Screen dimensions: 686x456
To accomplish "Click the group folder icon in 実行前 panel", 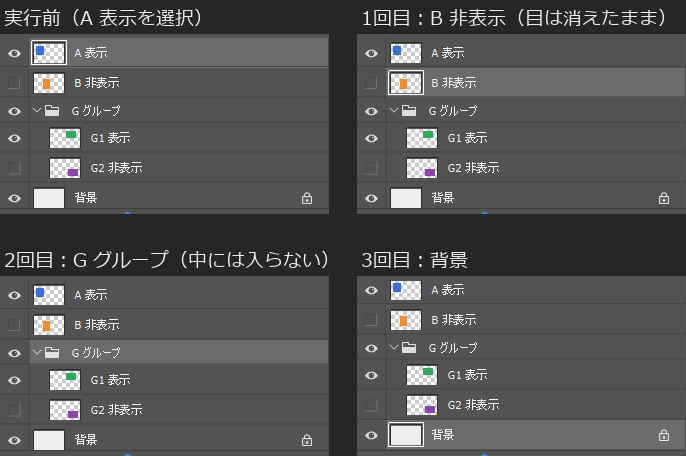I will [52, 111].
